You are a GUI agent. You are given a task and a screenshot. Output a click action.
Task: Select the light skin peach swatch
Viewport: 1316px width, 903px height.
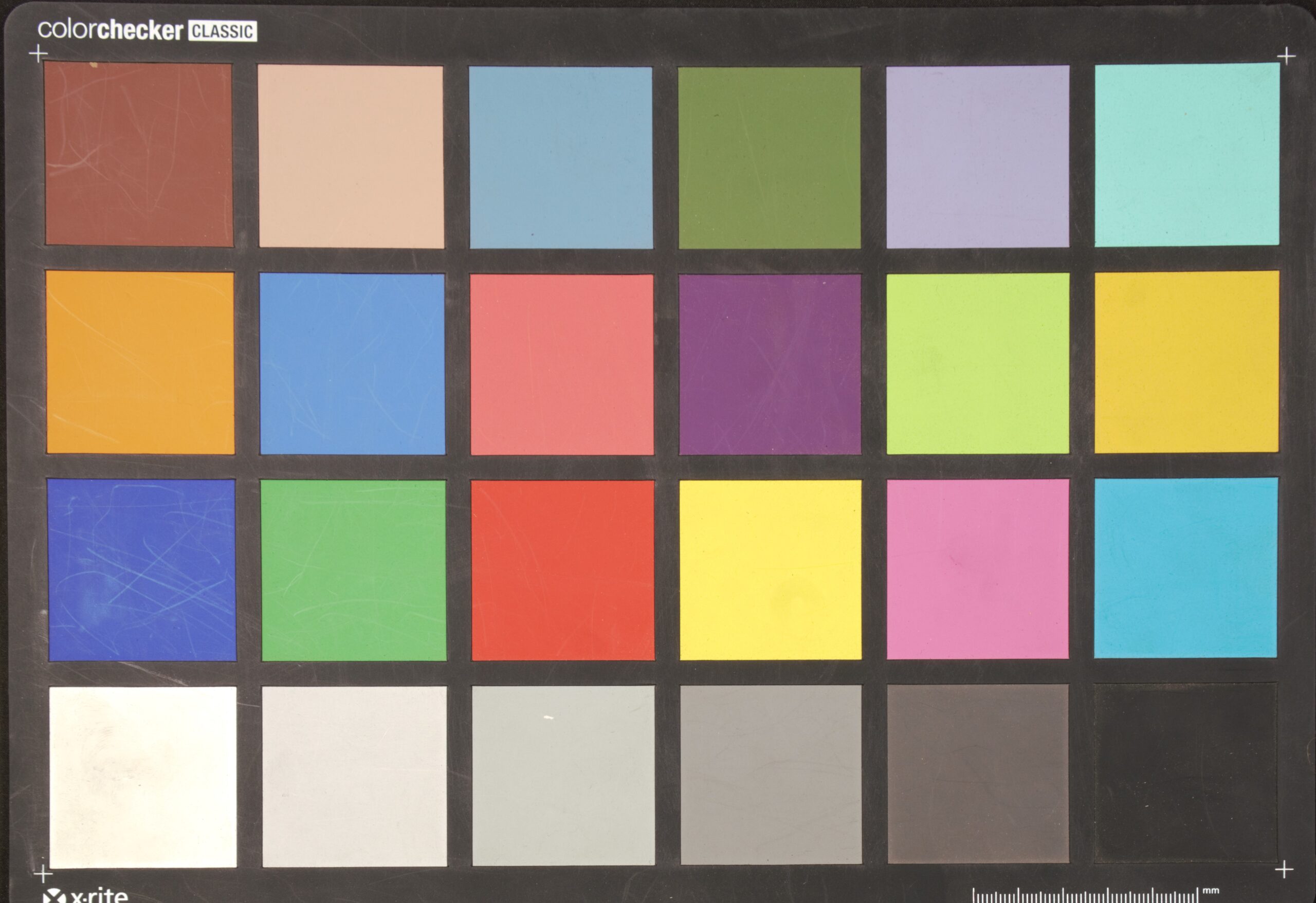351,156
